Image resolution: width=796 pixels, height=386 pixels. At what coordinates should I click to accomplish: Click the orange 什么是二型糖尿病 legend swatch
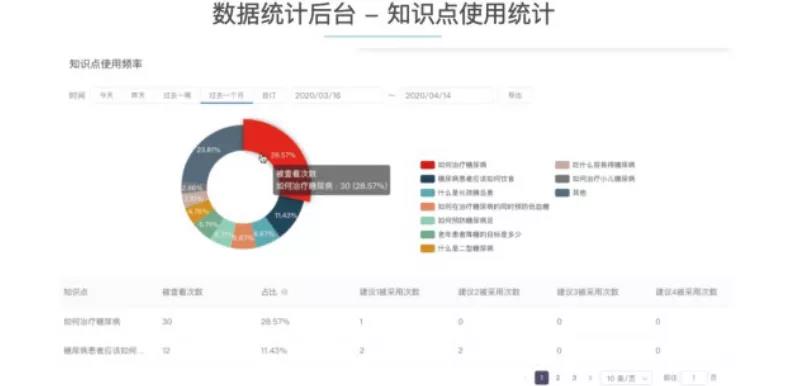click(427, 248)
